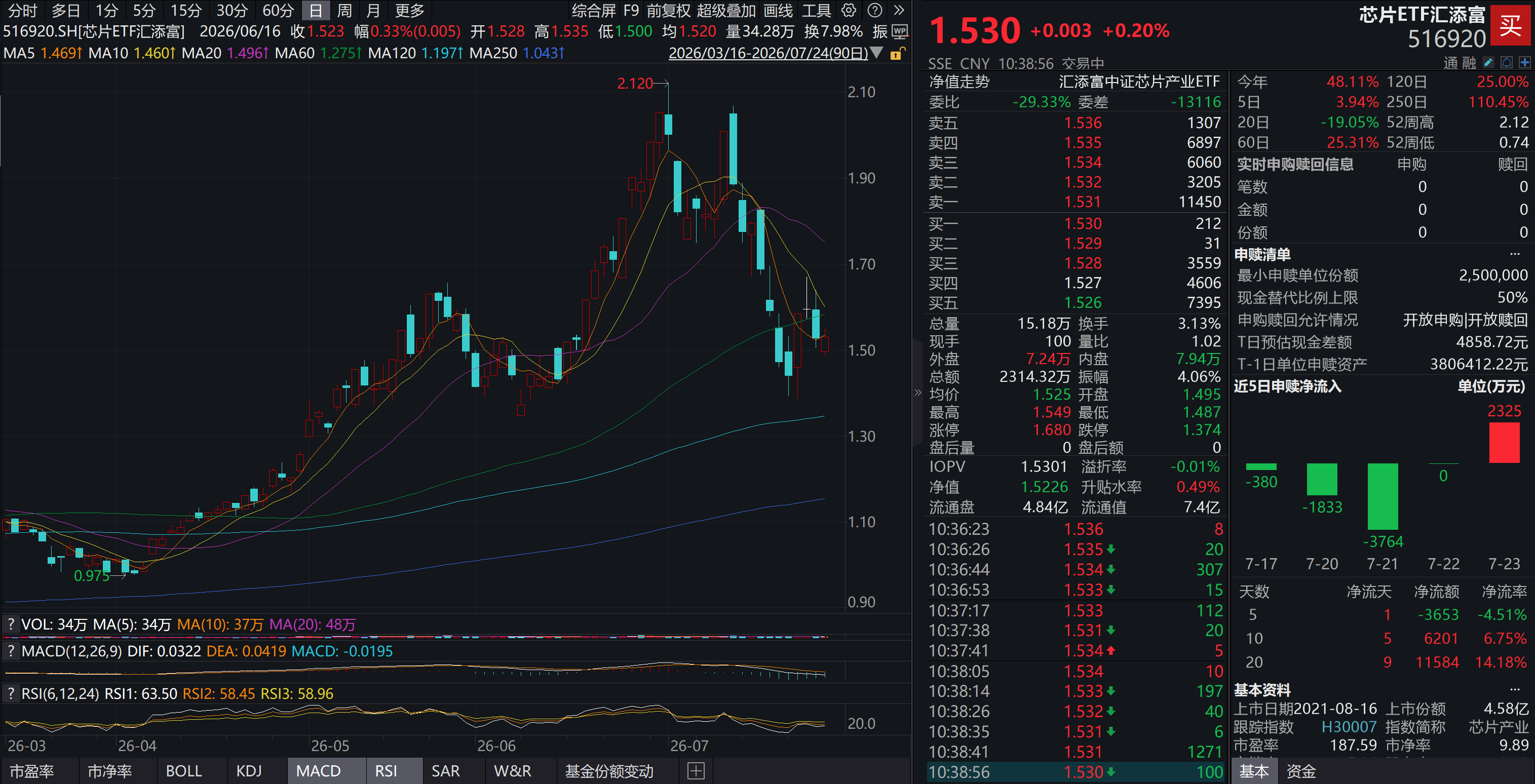
Task: Open the 更多 more periods dropdown
Action: coord(409,10)
